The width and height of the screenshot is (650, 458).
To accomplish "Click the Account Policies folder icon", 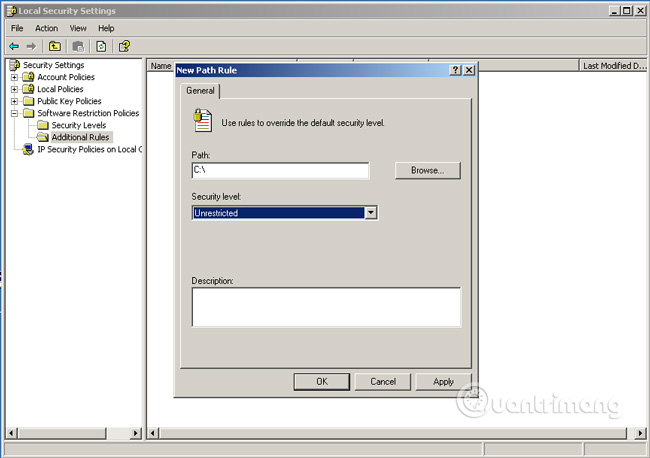I will [x=28, y=77].
